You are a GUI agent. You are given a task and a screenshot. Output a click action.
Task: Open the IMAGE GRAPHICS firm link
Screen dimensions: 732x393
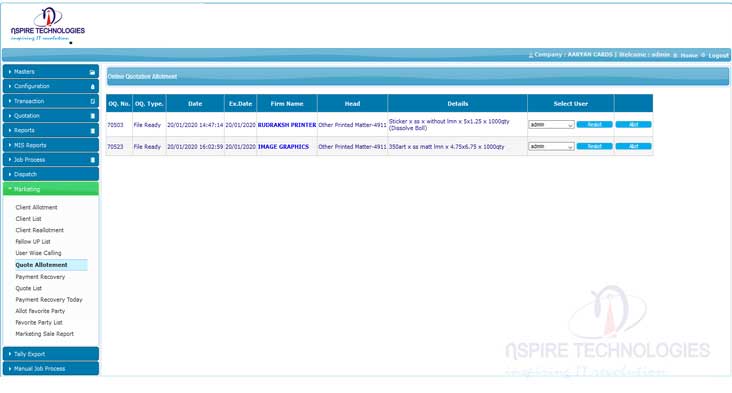[283, 147]
